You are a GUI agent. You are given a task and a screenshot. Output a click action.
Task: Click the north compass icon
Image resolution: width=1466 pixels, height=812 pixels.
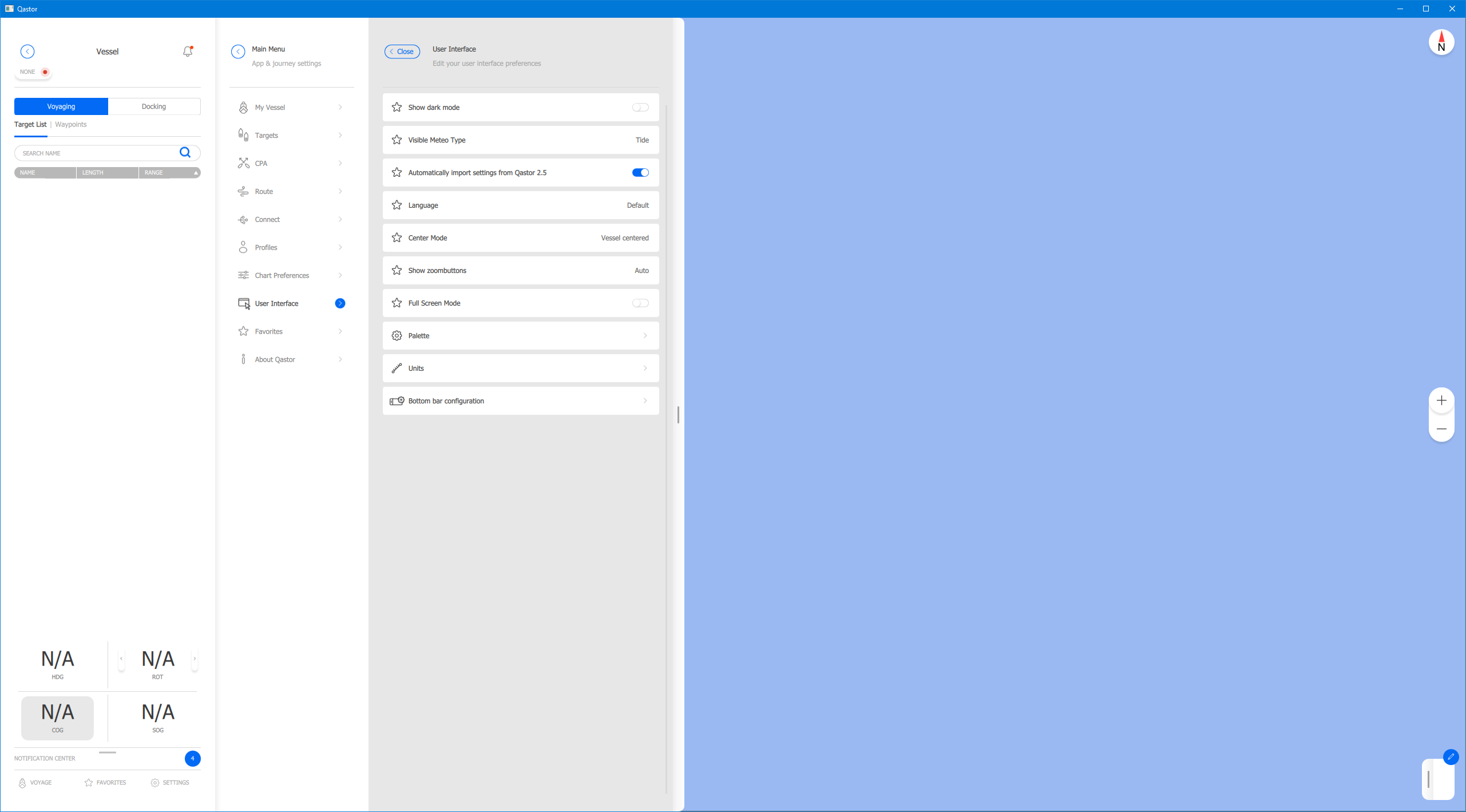tap(1441, 42)
